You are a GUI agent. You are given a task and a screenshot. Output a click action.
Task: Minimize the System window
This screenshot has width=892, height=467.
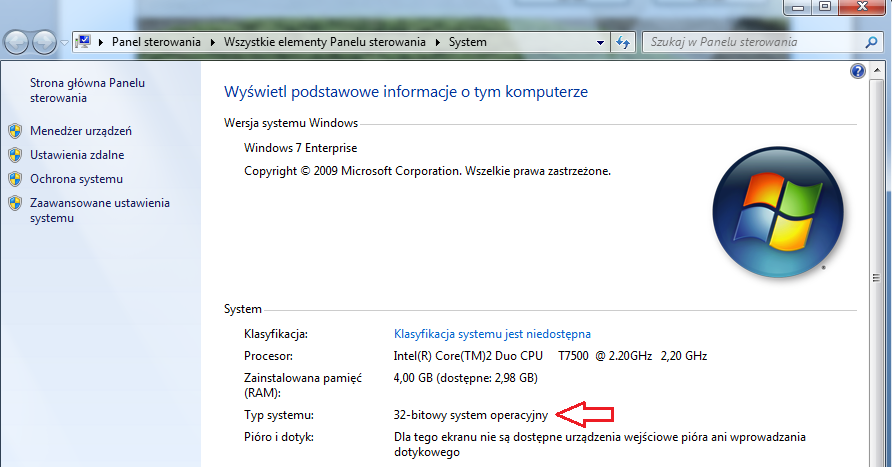798,7
